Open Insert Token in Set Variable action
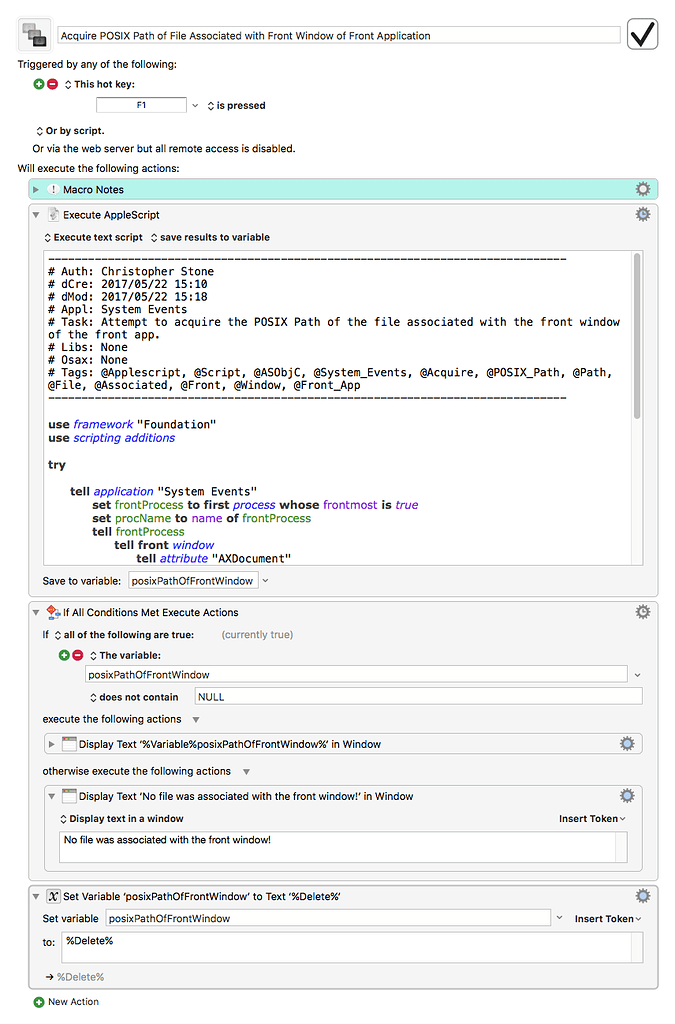The height and width of the screenshot is (1024, 675). (608, 919)
